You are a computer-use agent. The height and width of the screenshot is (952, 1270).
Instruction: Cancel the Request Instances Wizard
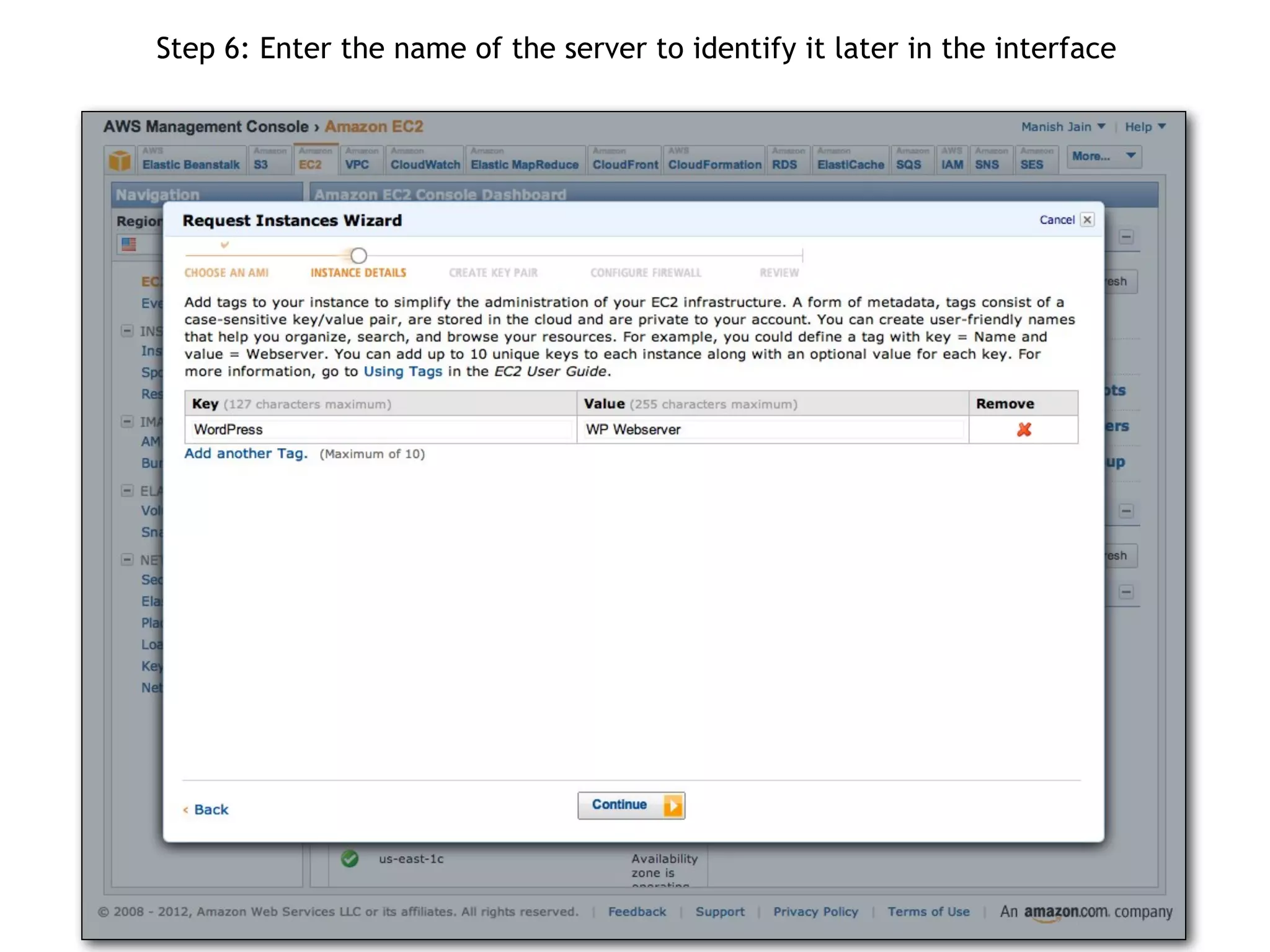click(x=1057, y=220)
